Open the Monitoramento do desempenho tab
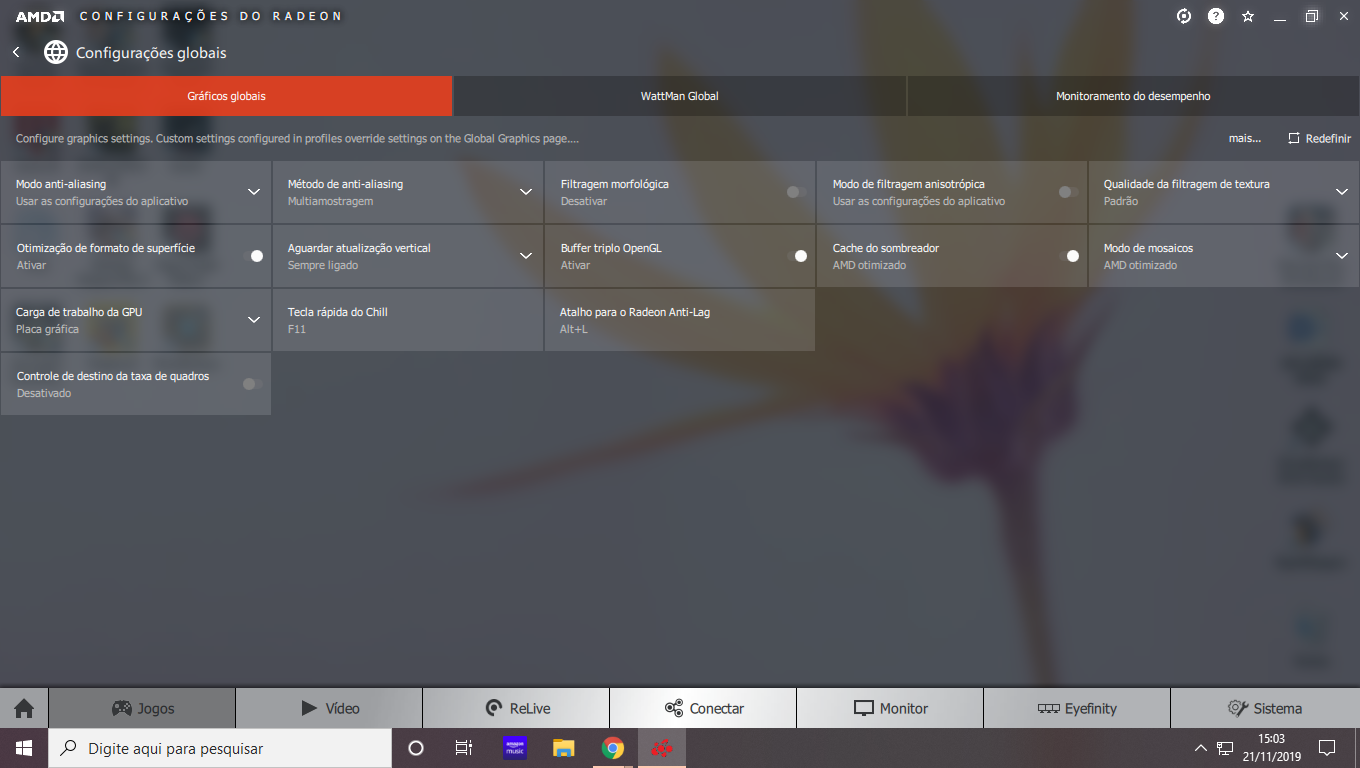The height and width of the screenshot is (768, 1360). pyautogui.click(x=1133, y=96)
